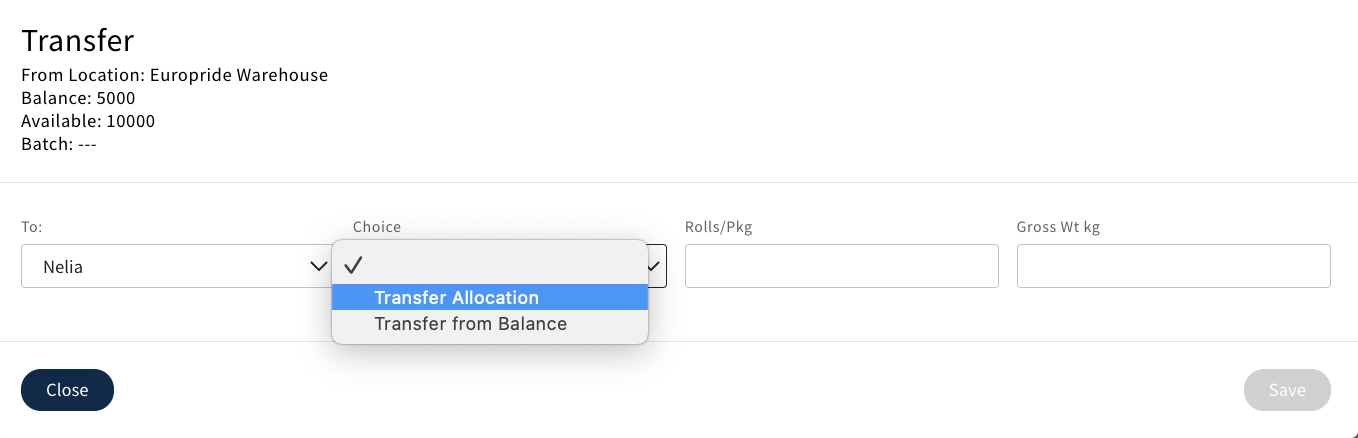The height and width of the screenshot is (438, 1358).
Task: Click the checkmark icon in the Choice list
Action: 352,265
